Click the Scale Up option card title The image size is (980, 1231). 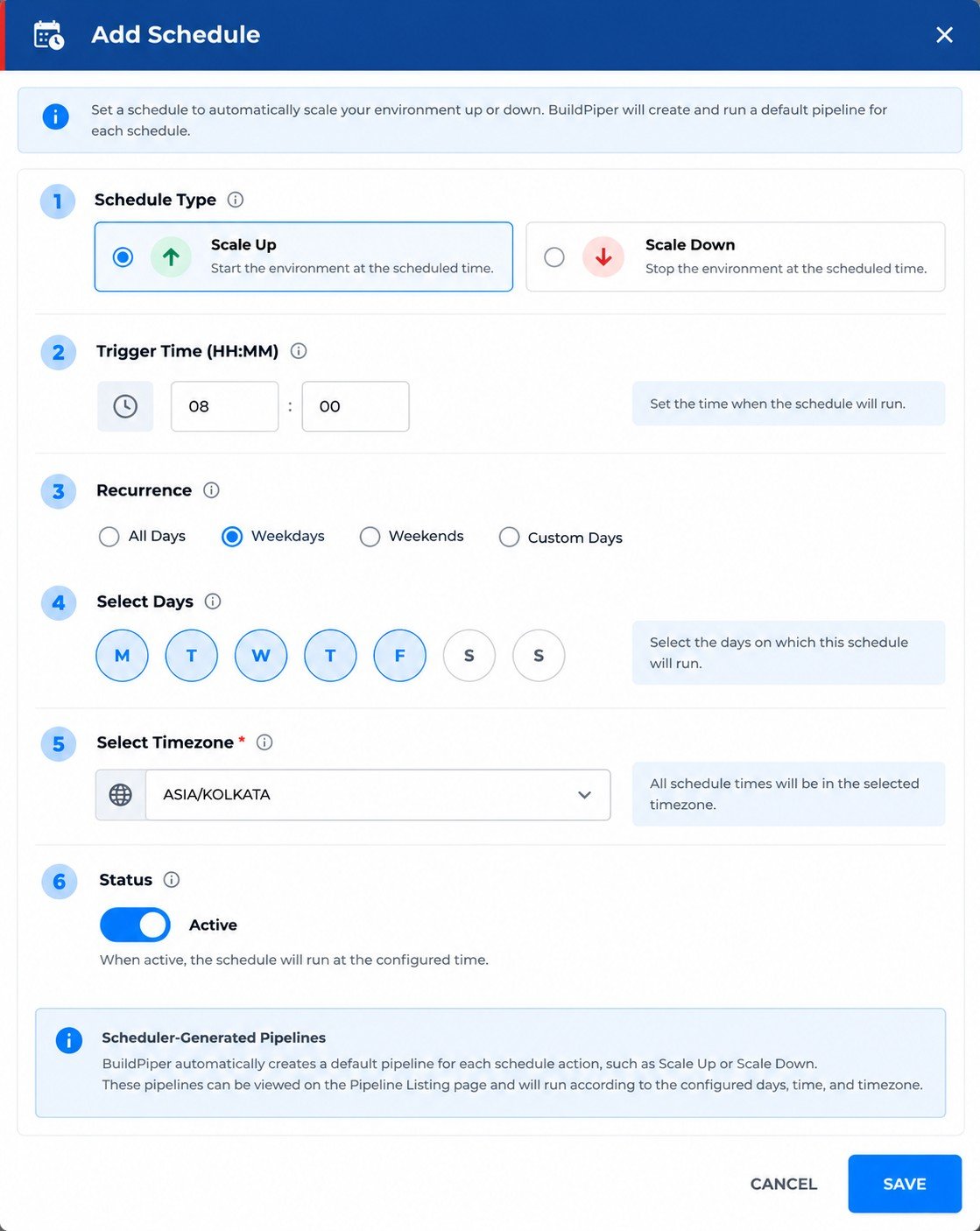coord(243,245)
